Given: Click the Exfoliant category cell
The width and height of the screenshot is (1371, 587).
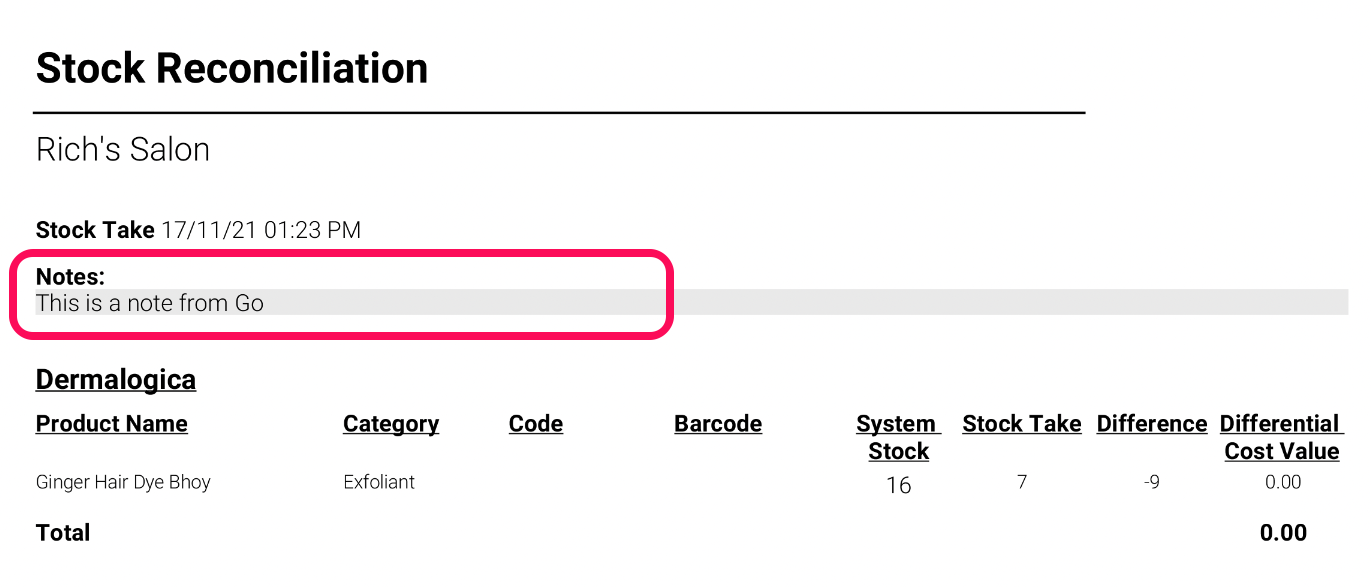Looking at the screenshot, I should pos(379,482).
